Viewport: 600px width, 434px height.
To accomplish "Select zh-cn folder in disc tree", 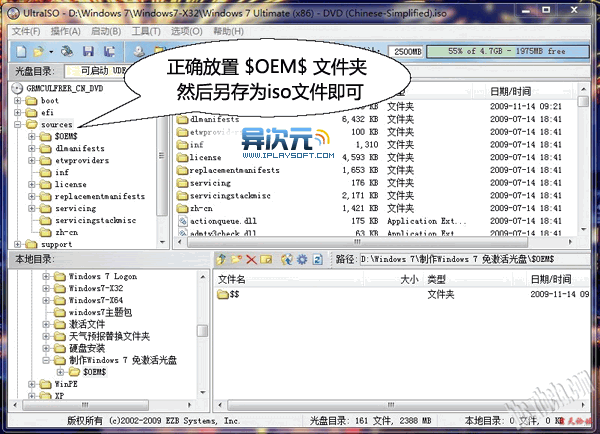I will (x=66, y=232).
